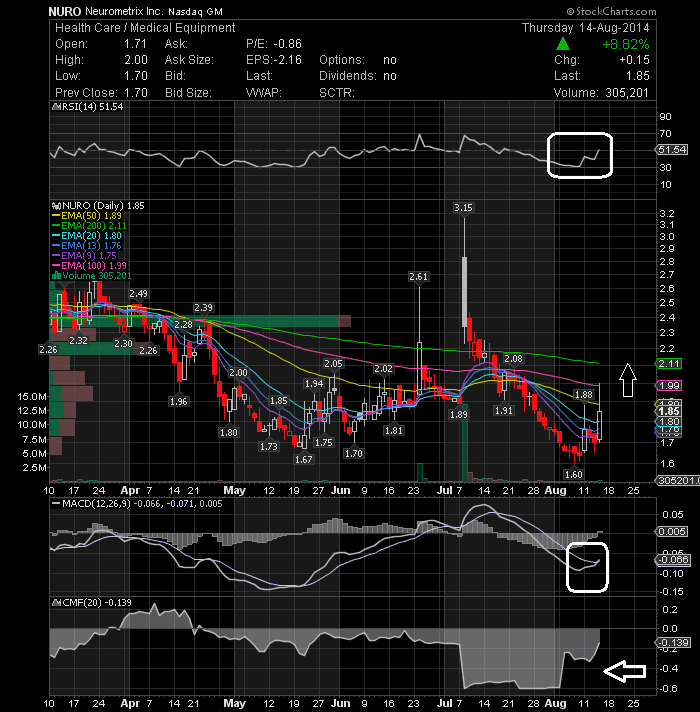Click the EPS -2.16 figure

(274, 60)
